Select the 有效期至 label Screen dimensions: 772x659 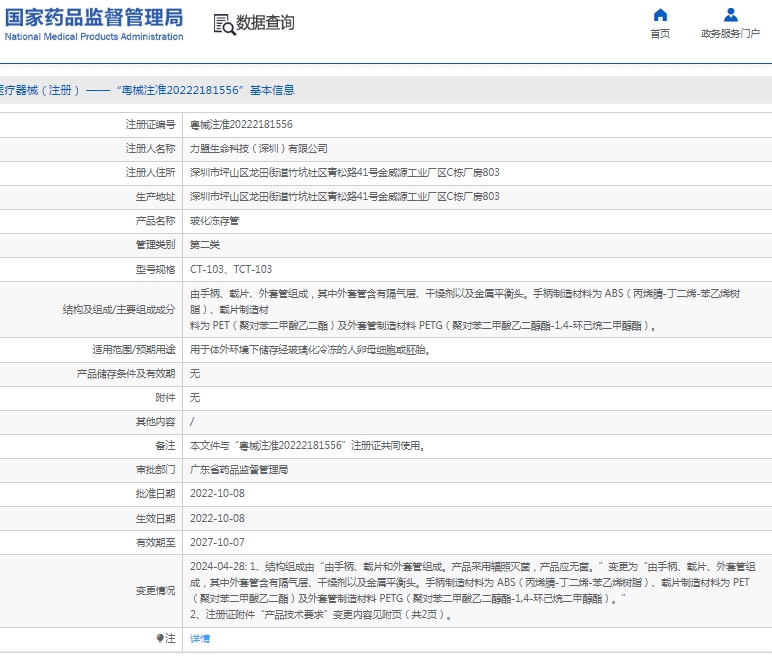pos(156,542)
